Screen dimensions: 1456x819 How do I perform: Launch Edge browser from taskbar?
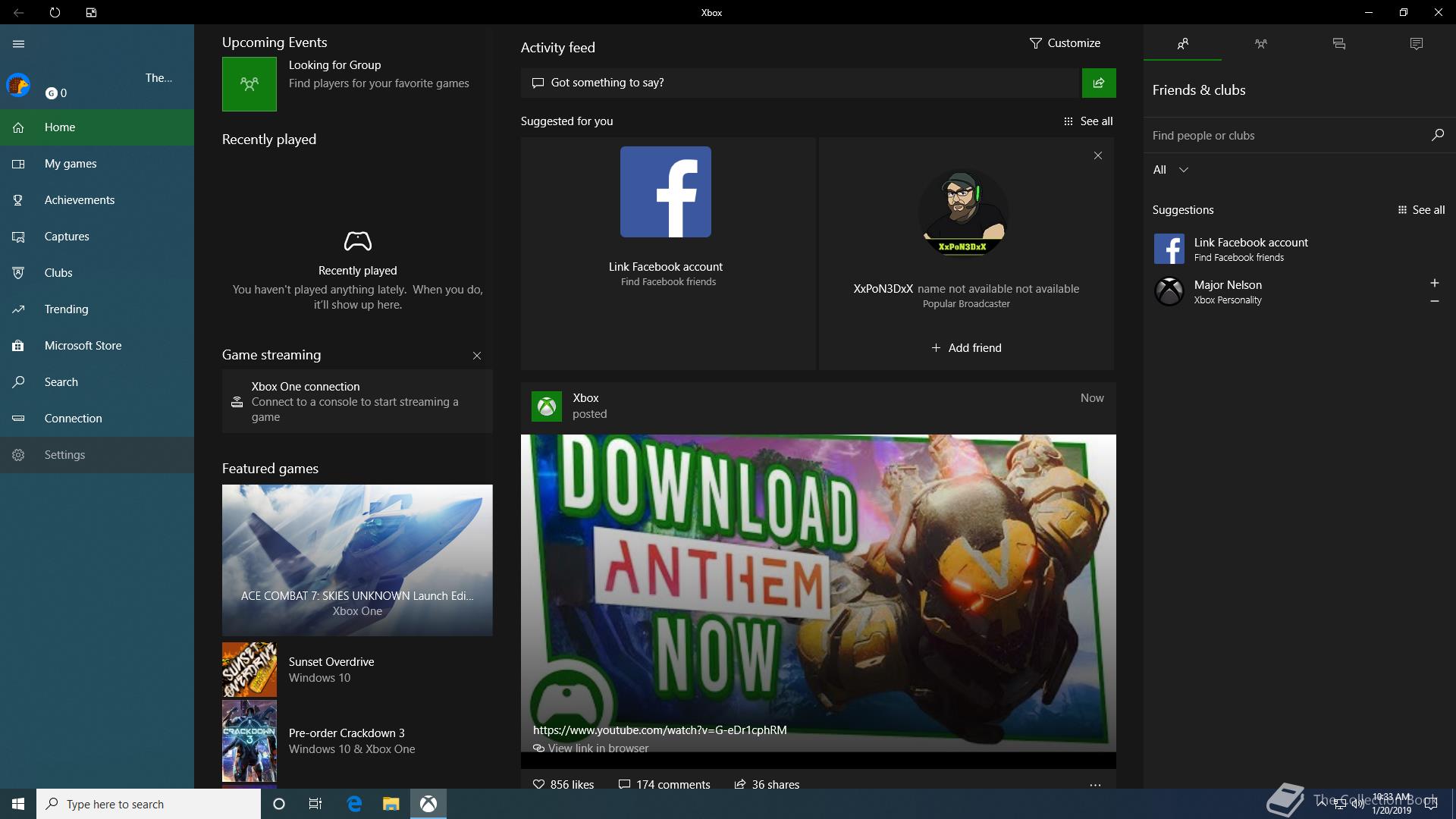click(353, 804)
